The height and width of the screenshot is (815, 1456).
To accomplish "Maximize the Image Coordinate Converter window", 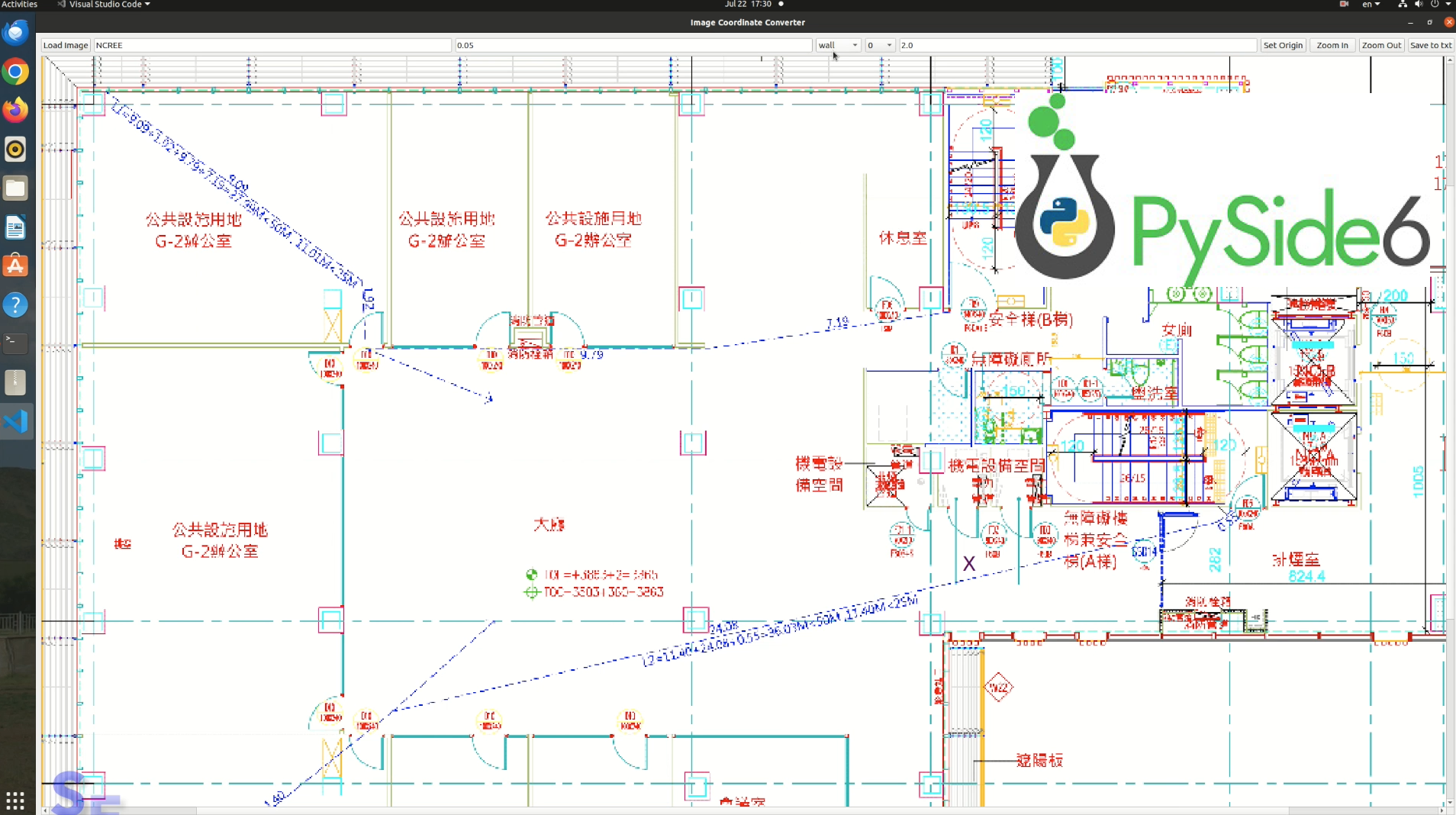I will coord(1429,22).
